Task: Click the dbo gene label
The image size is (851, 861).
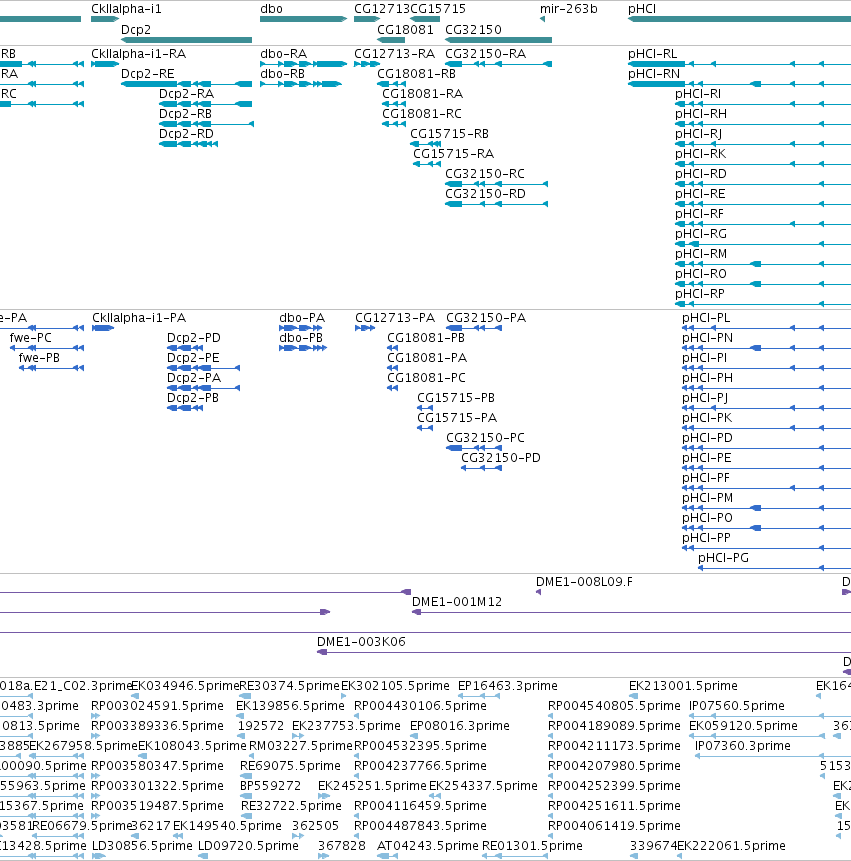Action: point(271,9)
